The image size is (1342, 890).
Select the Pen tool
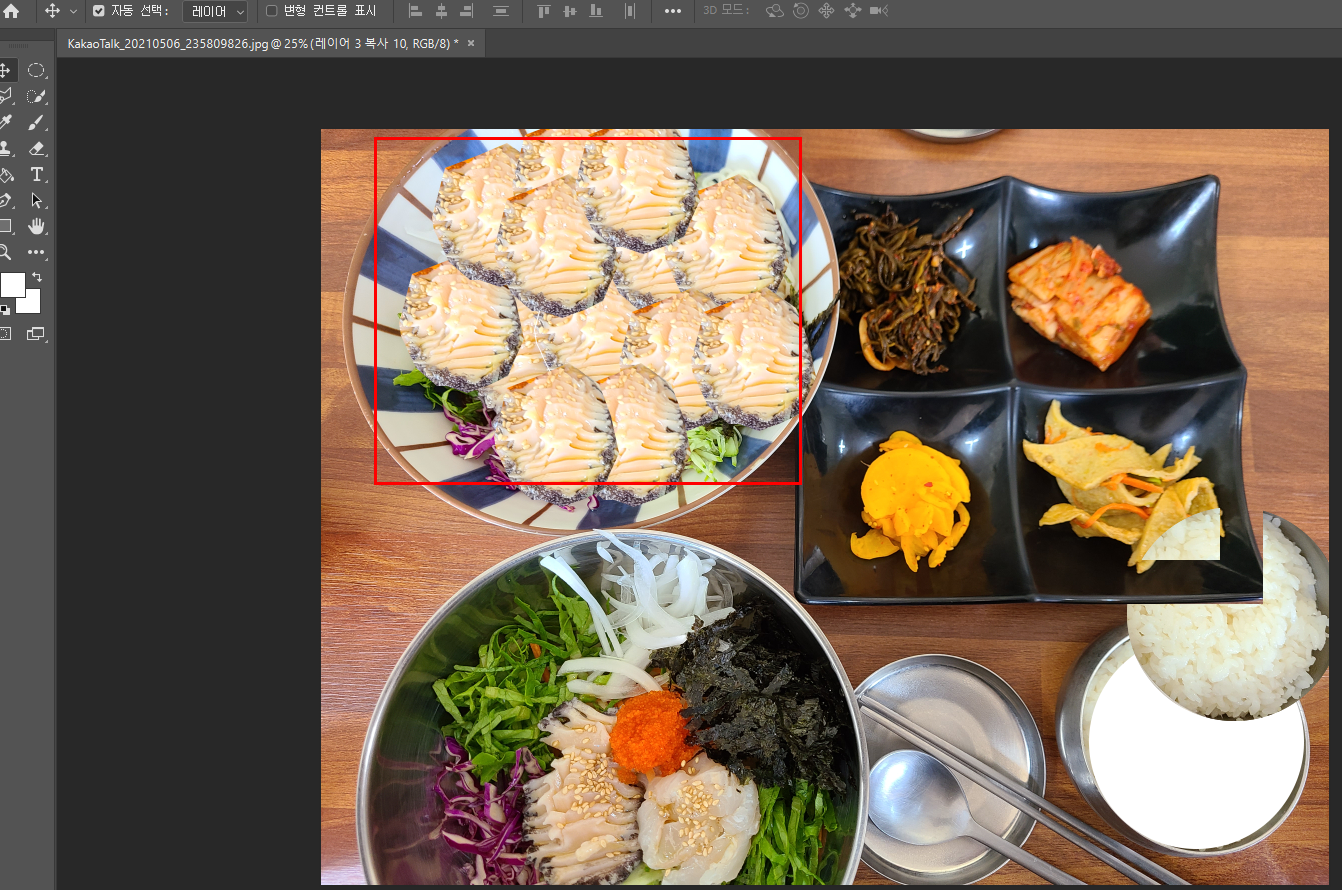[6, 200]
